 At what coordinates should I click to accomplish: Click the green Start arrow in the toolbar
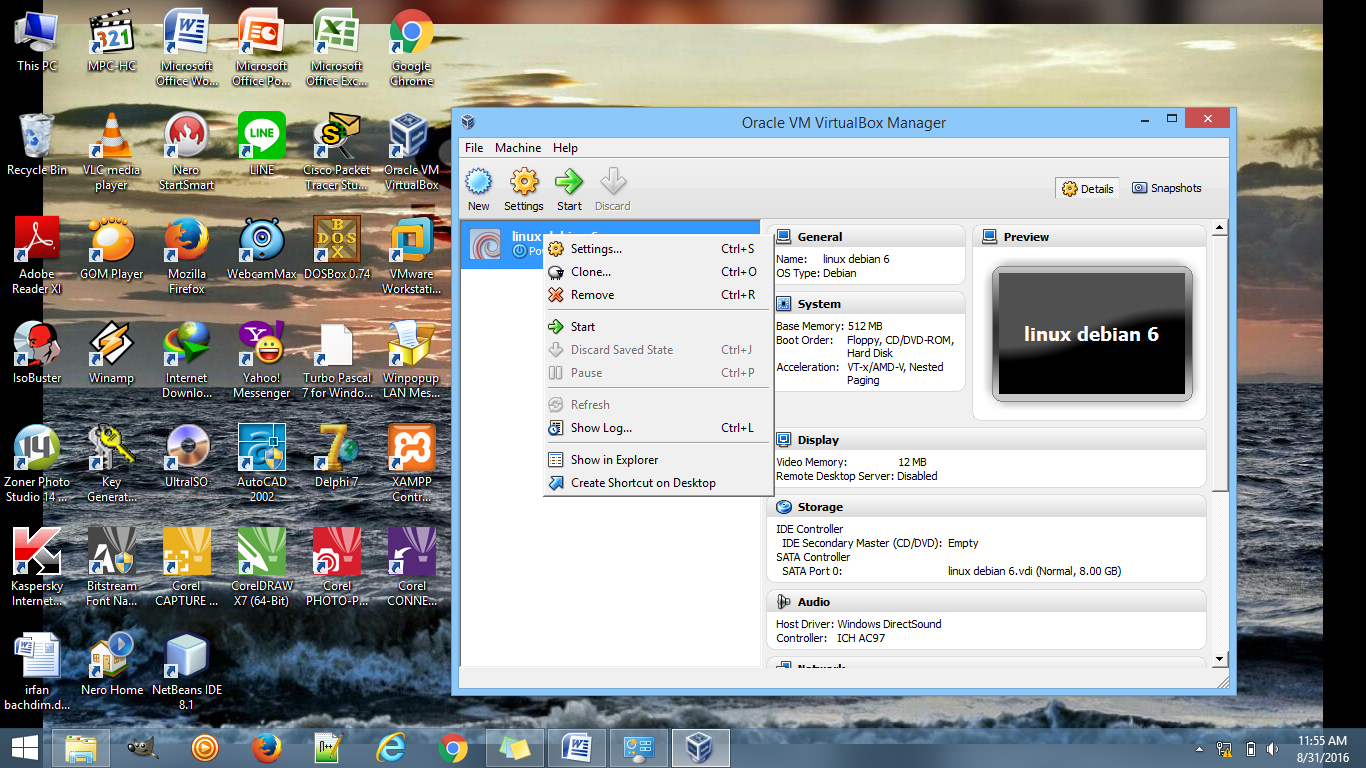(x=569, y=189)
